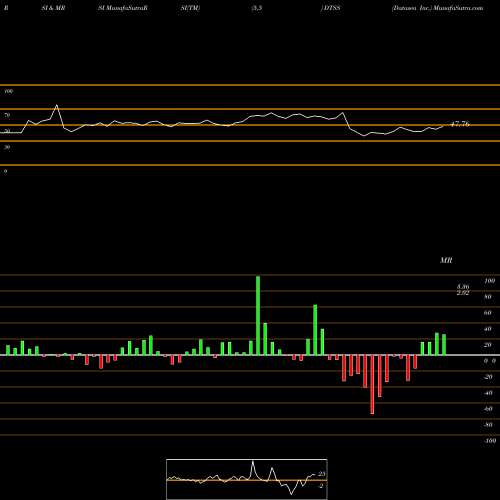Click the last green bar in MR histogram
The height and width of the screenshot is (500, 500).
(x=444, y=345)
